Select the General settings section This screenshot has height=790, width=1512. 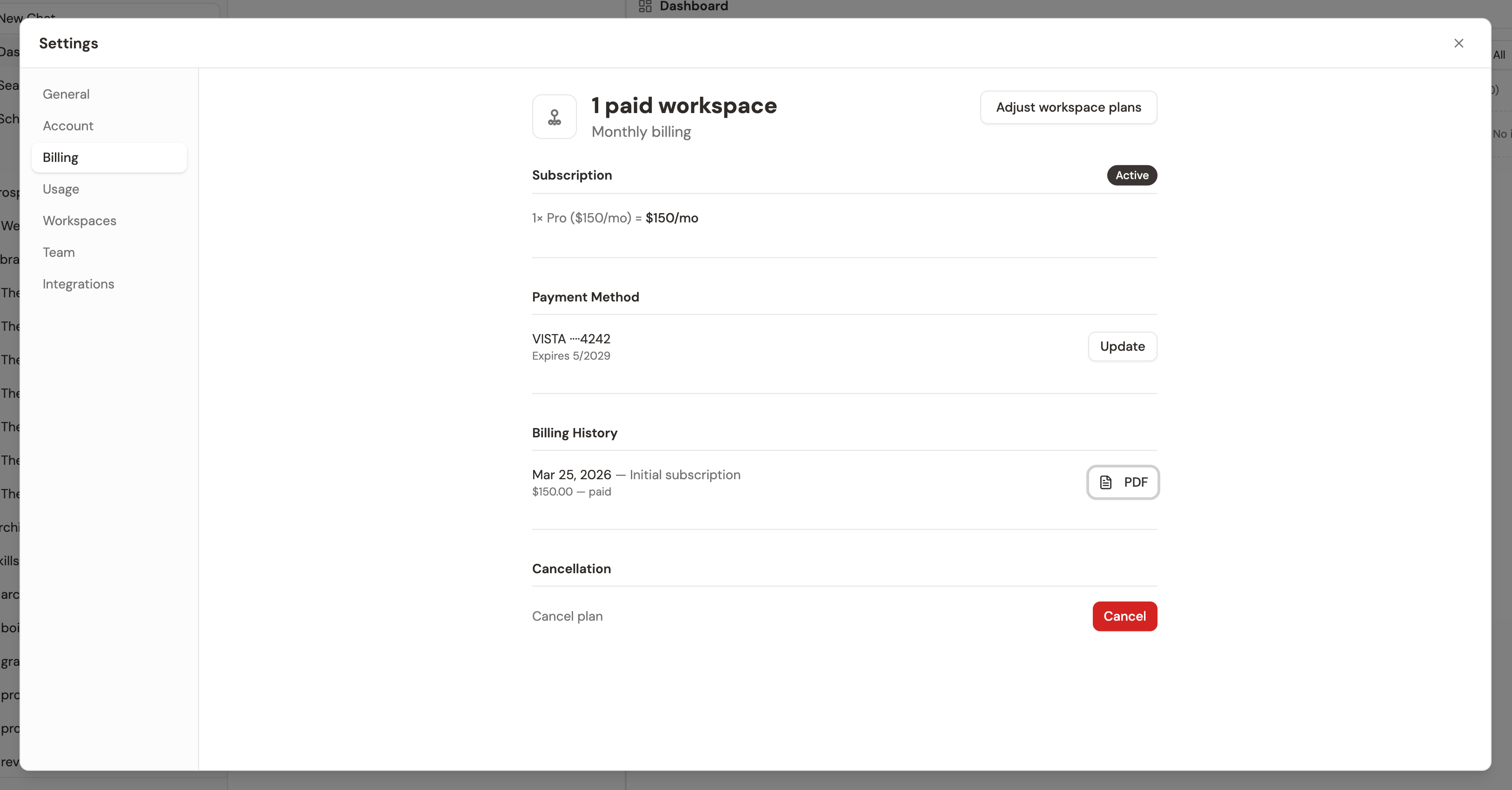(x=66, y=94)
